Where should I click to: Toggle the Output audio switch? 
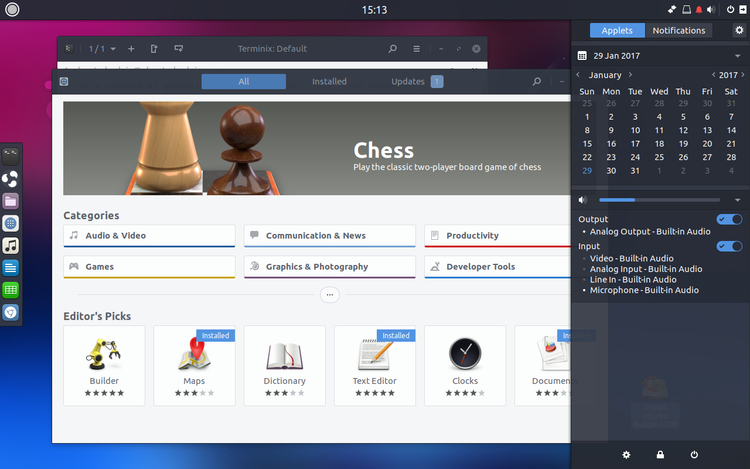(x=729, y=219)
